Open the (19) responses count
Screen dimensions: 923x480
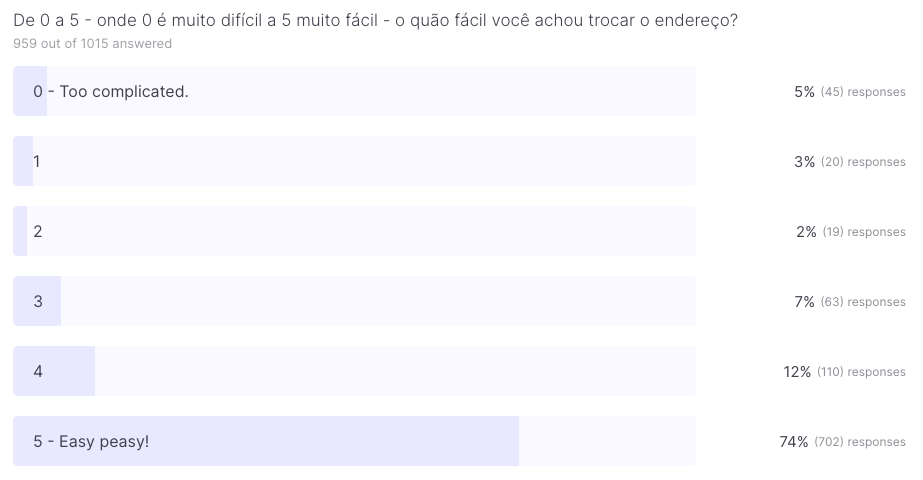pos(864,232)
